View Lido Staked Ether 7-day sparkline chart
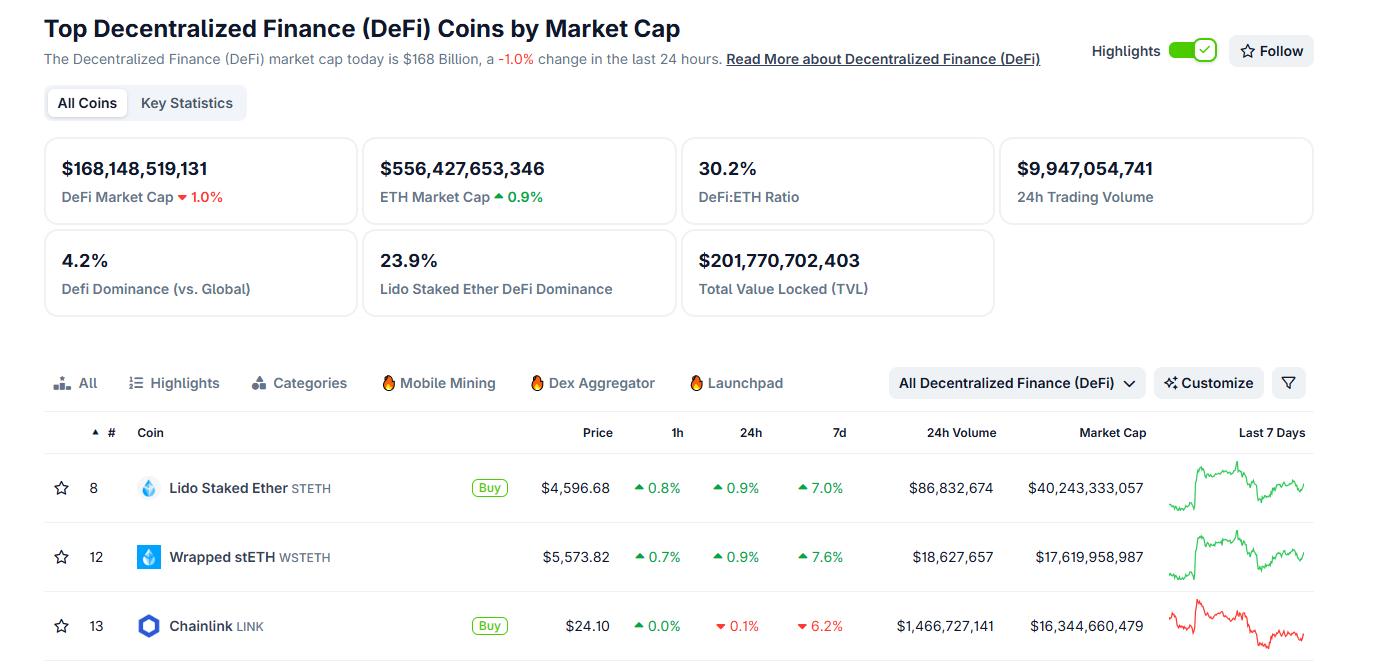The image size is (1385, 666). [x=1236, y=487]
